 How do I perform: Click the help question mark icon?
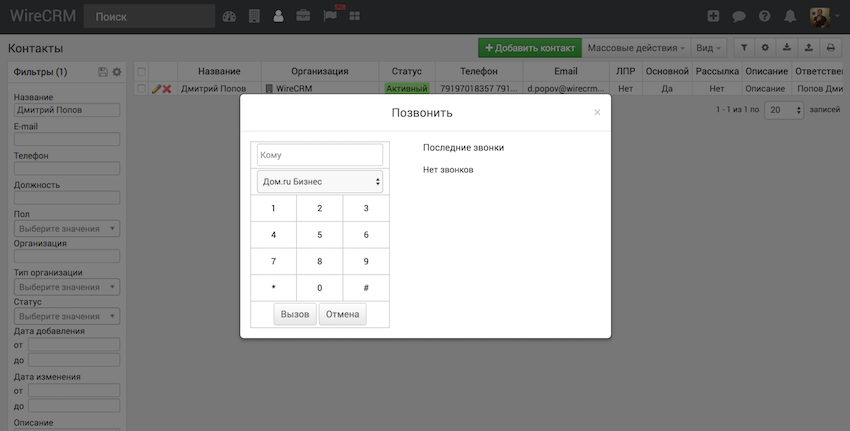click(765, 16)
